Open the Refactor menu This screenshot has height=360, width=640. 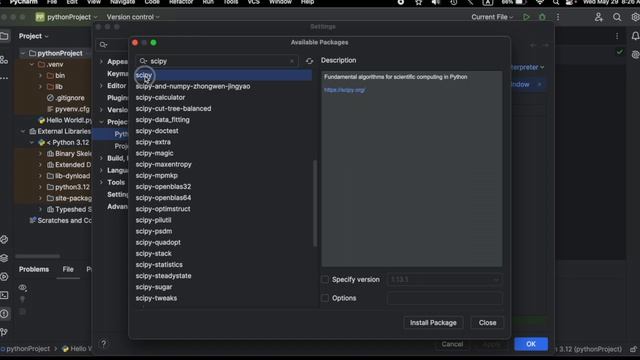181,2
